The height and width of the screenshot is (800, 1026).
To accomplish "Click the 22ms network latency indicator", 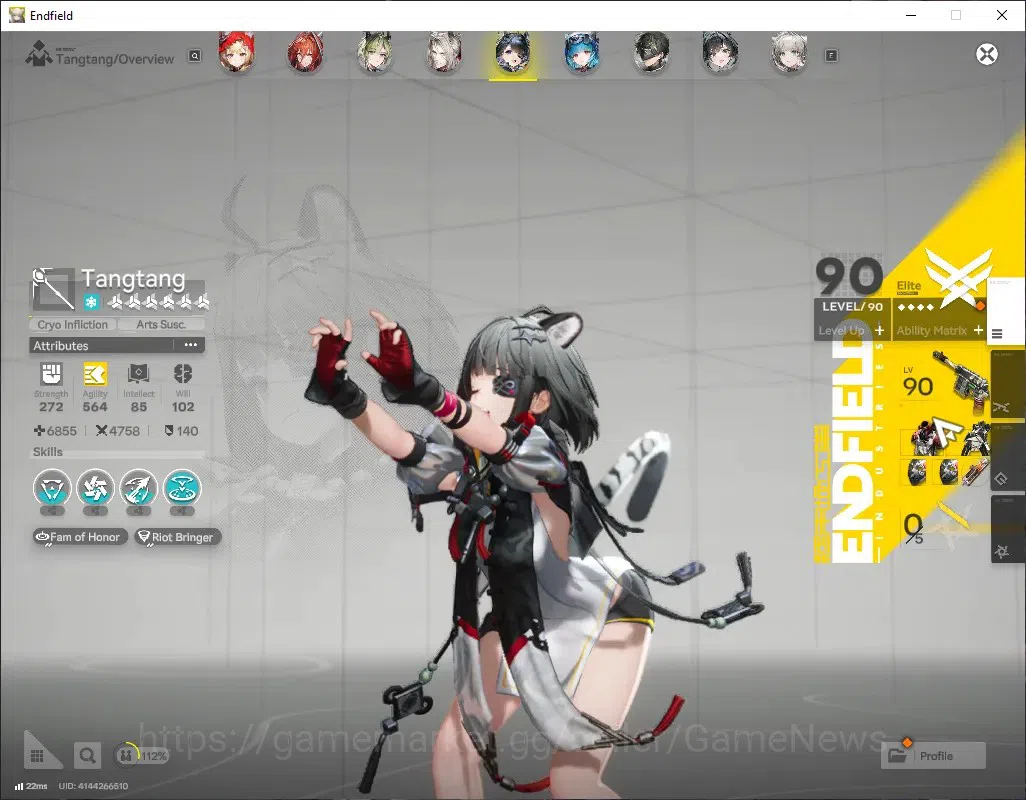I will point(31,786).
